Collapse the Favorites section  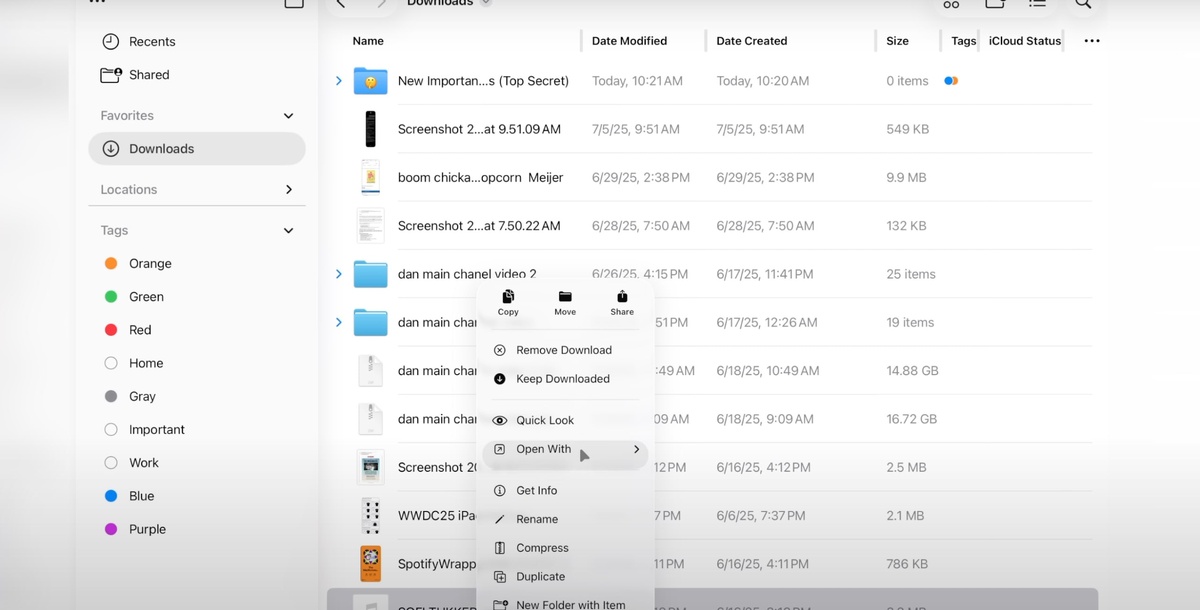289,116
